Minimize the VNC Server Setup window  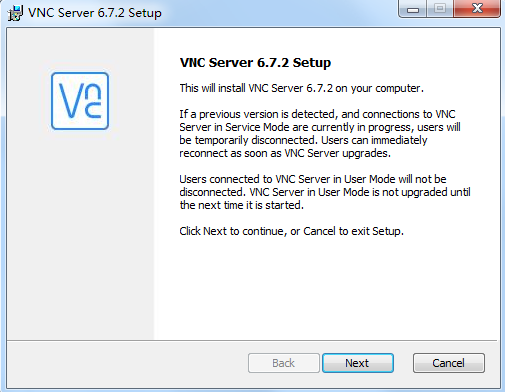tap(413, 9)
